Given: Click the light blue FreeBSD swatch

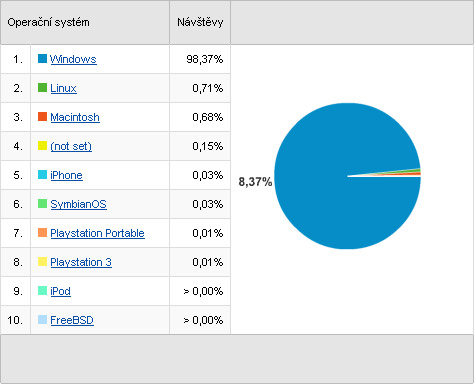Looking at the screenshot, I should 42,320.
